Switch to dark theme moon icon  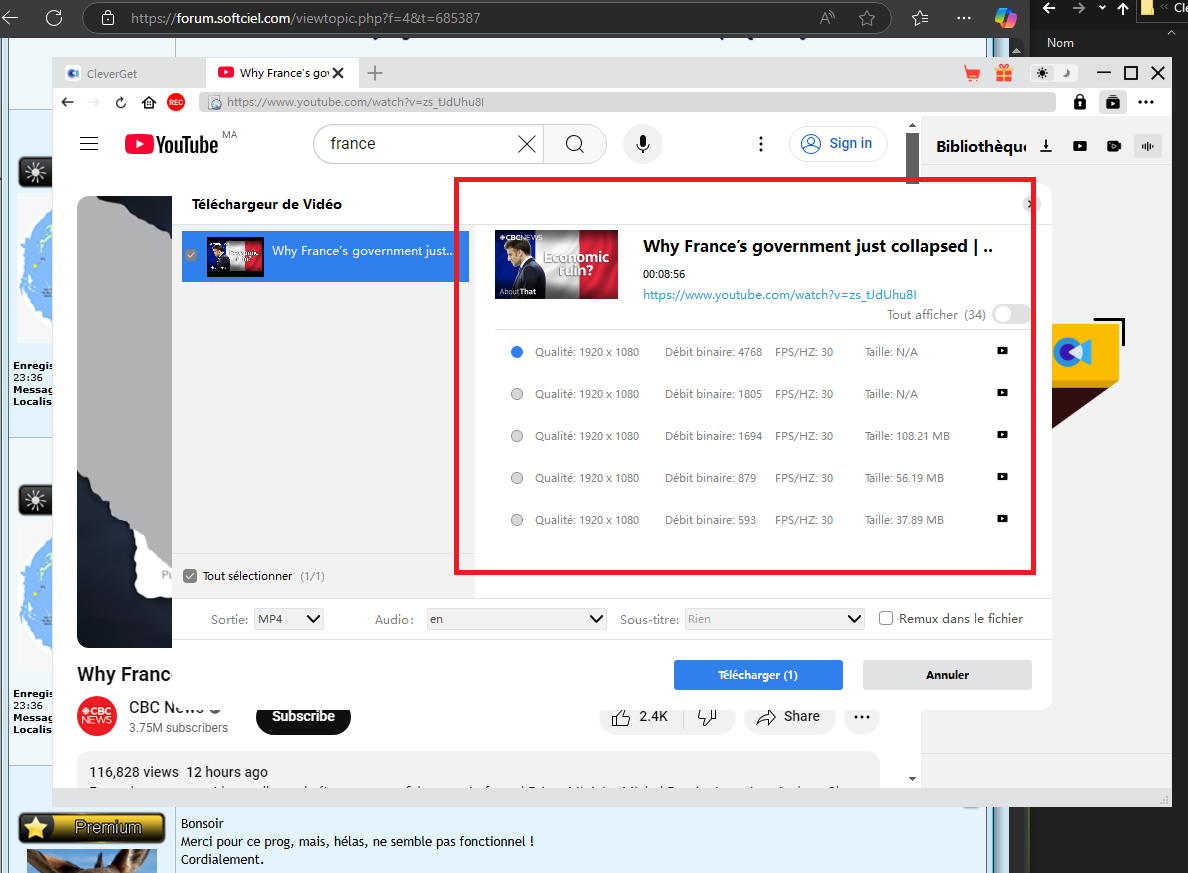click(1067, 74)
